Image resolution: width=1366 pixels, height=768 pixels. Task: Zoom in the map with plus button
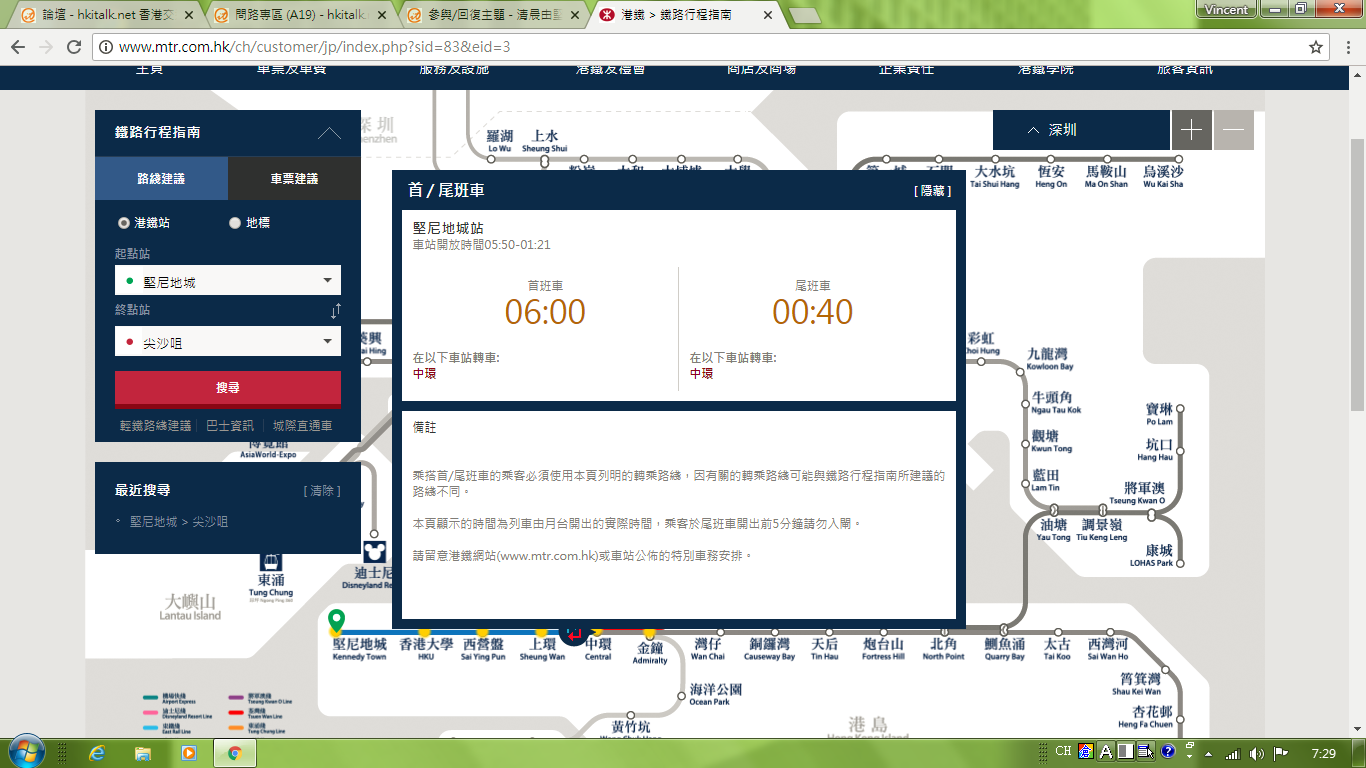pos(1191,130)
